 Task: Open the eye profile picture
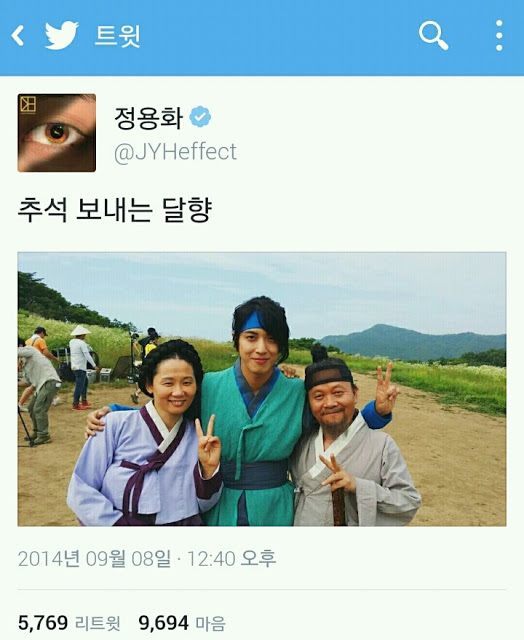click(x=57, y=133)
